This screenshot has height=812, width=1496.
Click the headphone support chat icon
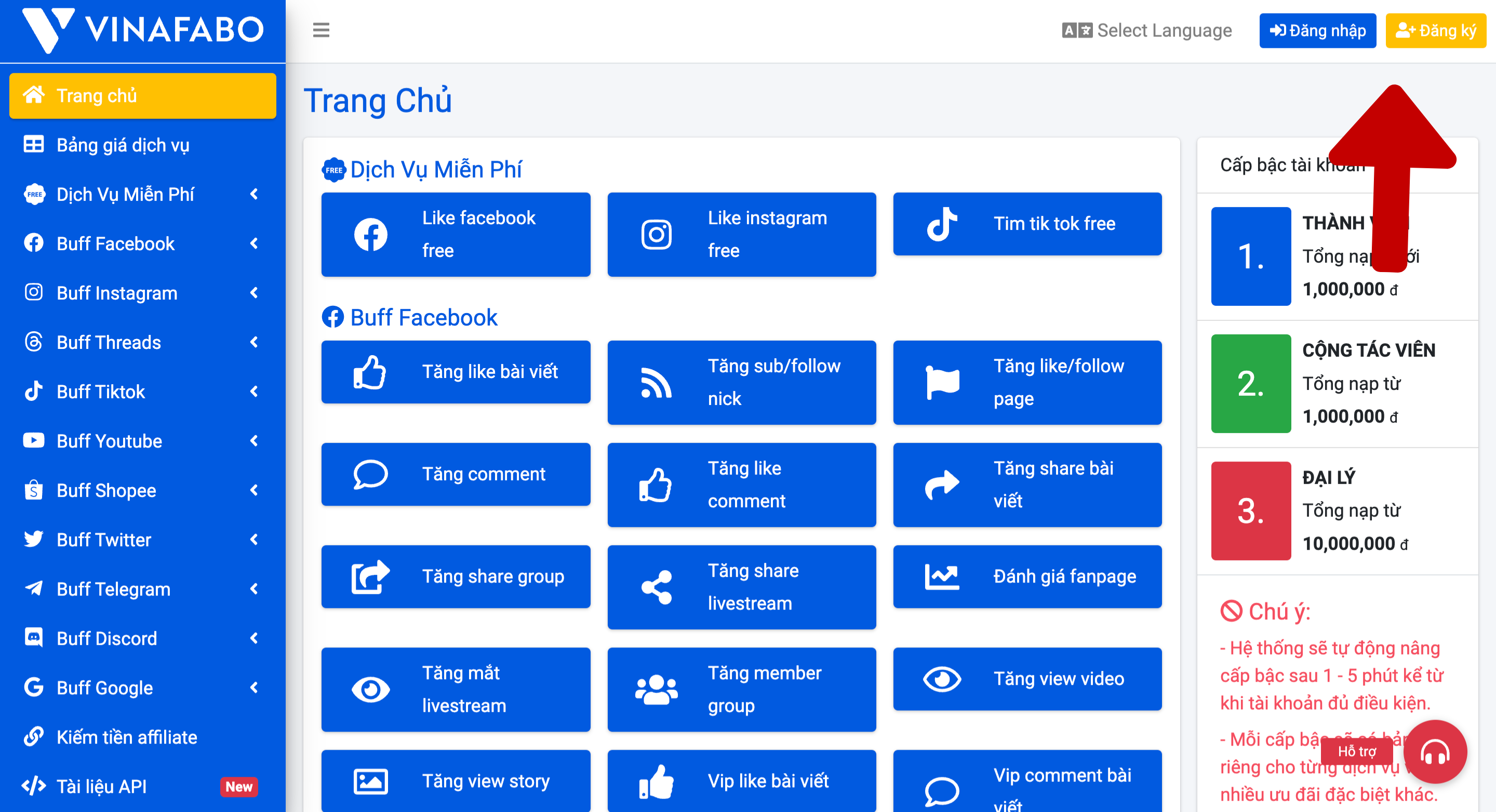1434,752
